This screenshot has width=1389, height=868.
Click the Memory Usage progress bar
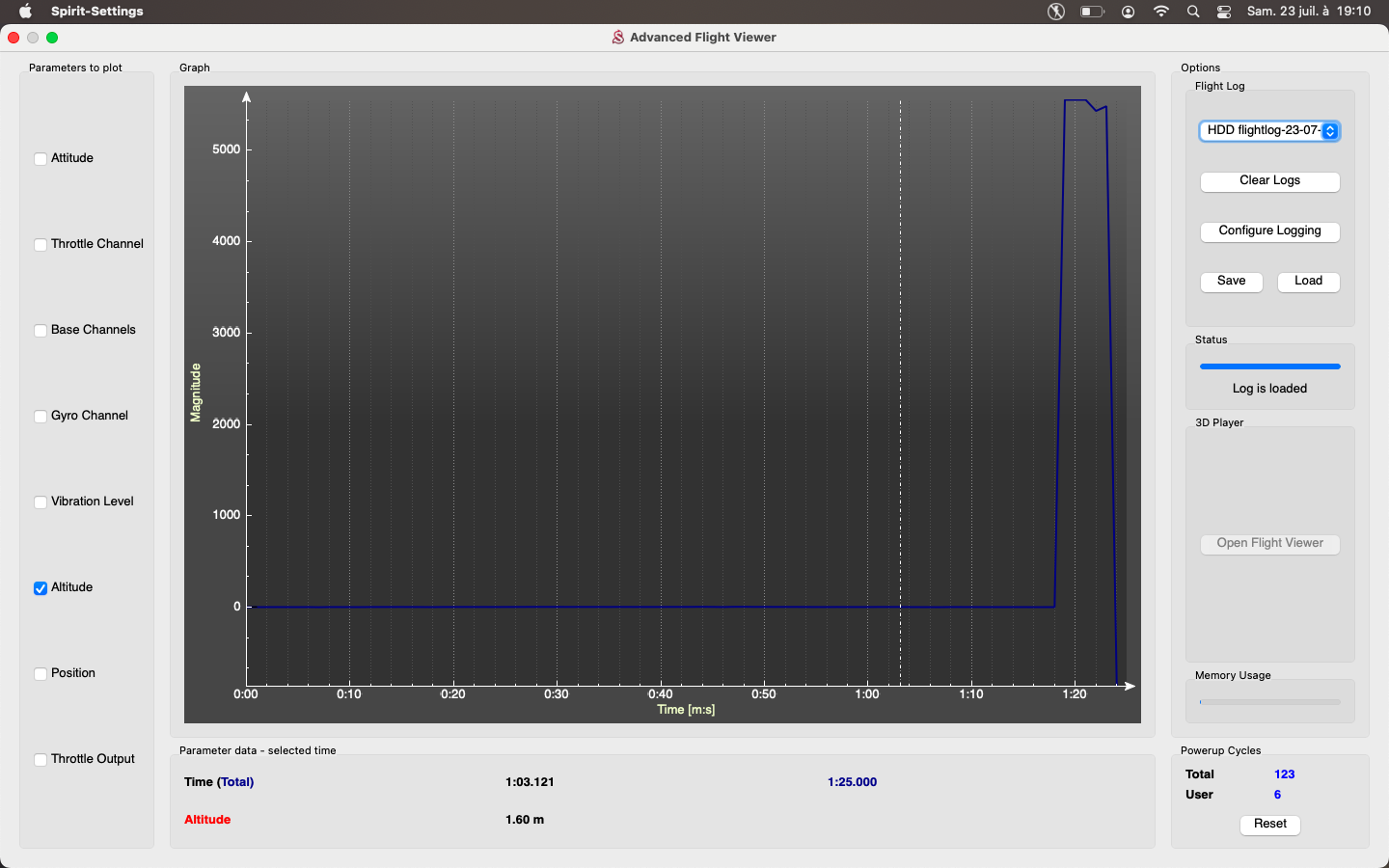[1269, 702]
